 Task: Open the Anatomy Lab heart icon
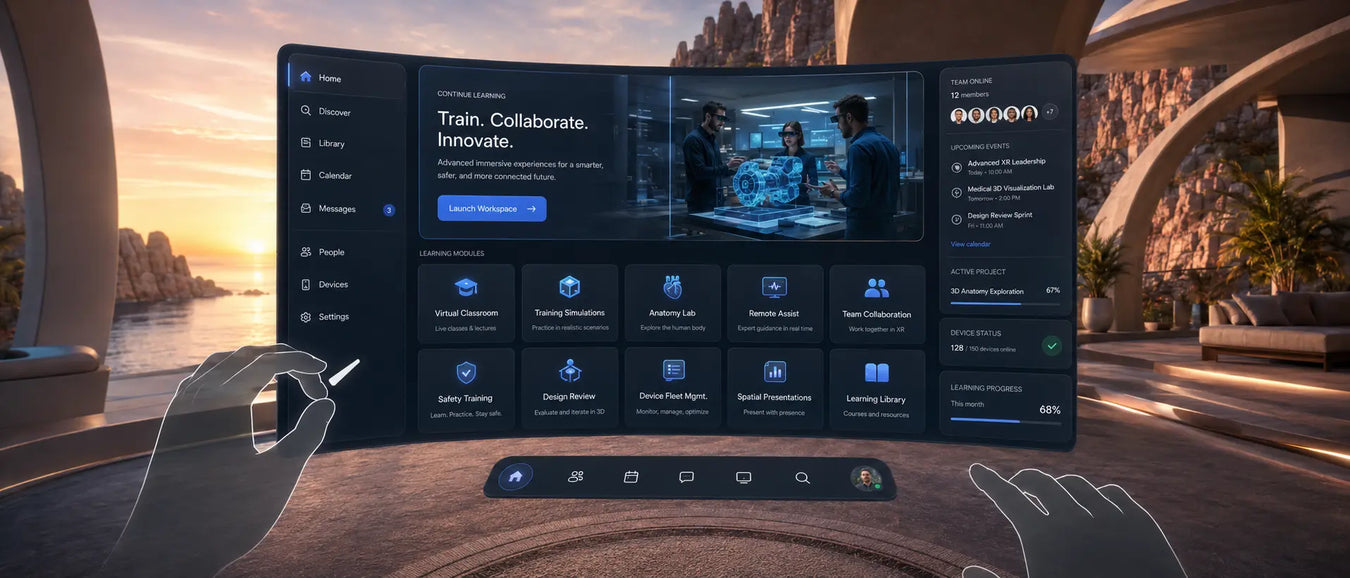pyautogui.click(x=672, y=288)
